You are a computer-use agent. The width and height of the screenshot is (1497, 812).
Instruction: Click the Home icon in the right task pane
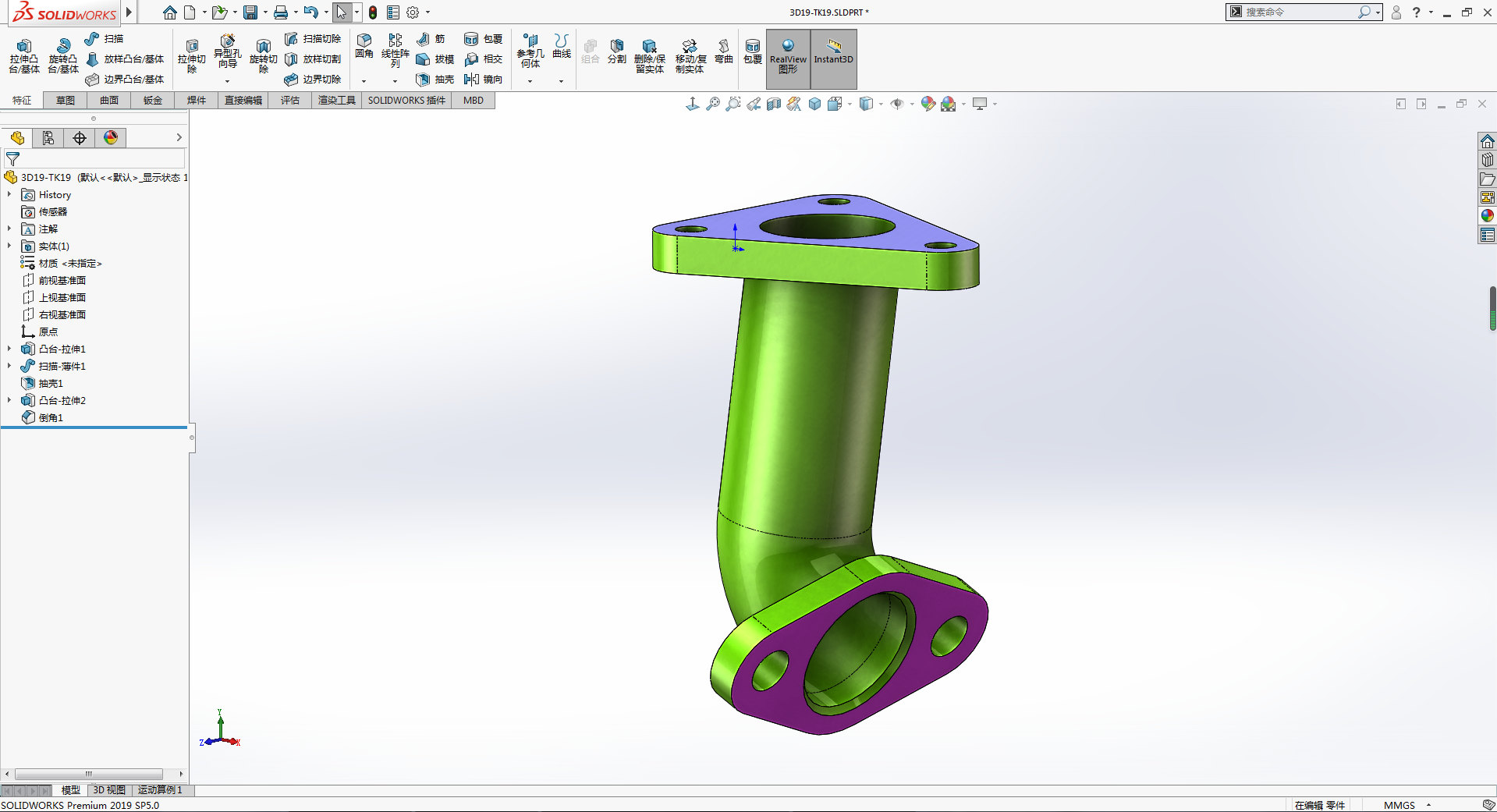(1488, 141)
